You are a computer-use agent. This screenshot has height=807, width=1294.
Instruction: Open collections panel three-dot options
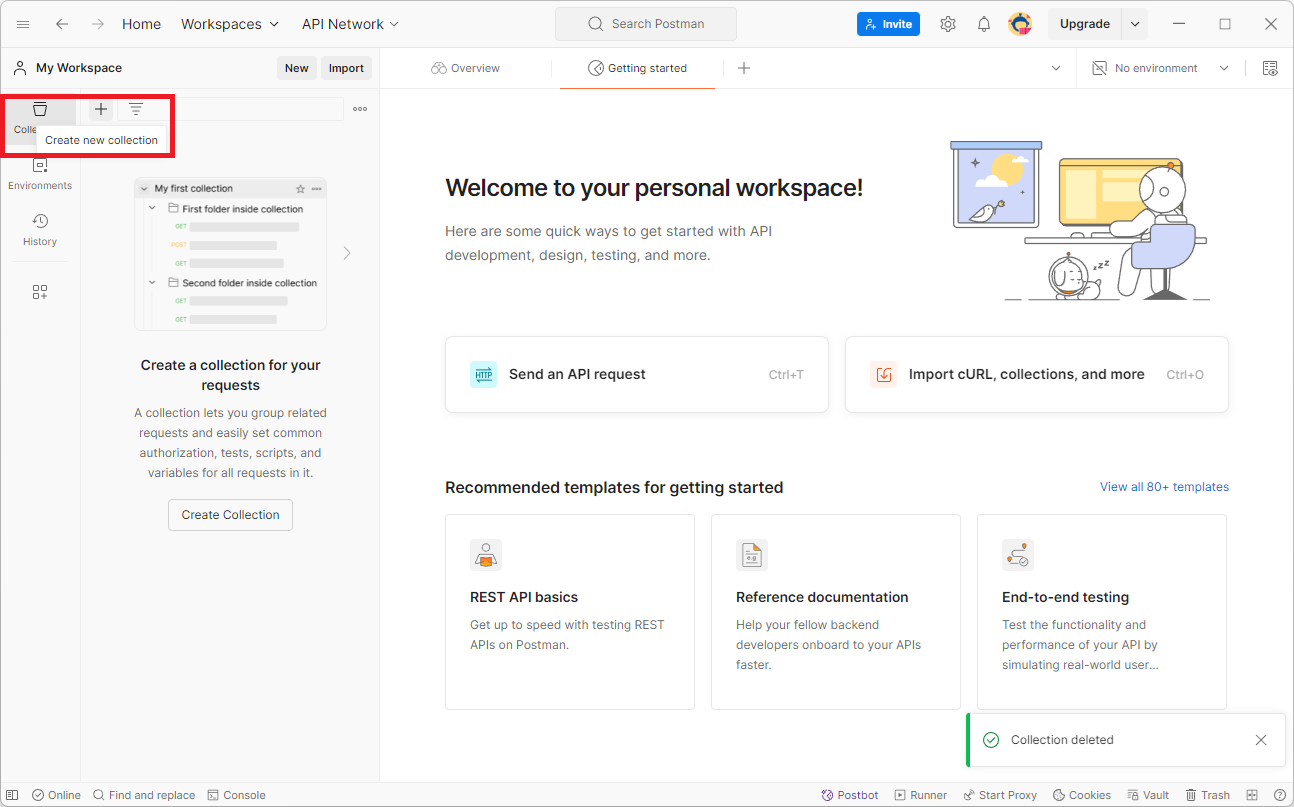pos(360,109)
